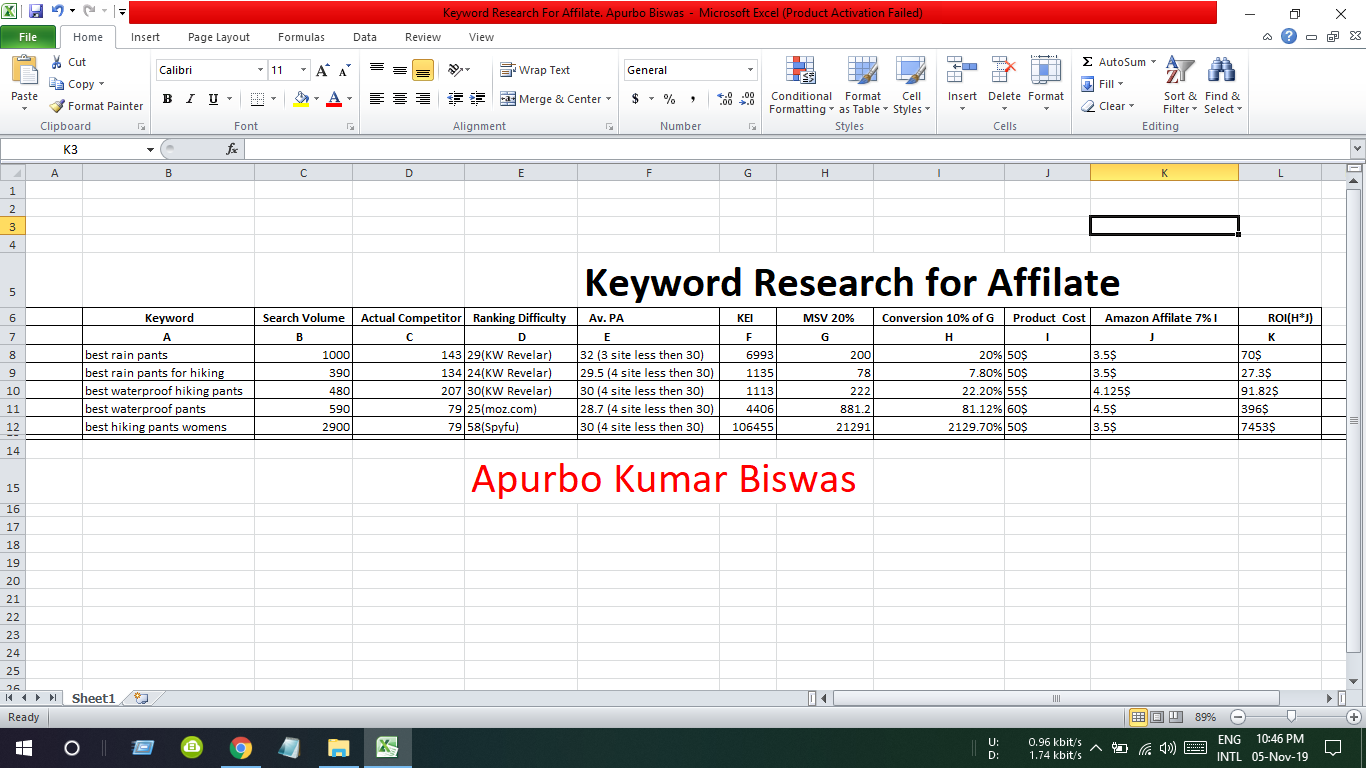Click the Format Painter brush icon
The height and width of the screenshot is (768, 1366).
coord(58,106)
